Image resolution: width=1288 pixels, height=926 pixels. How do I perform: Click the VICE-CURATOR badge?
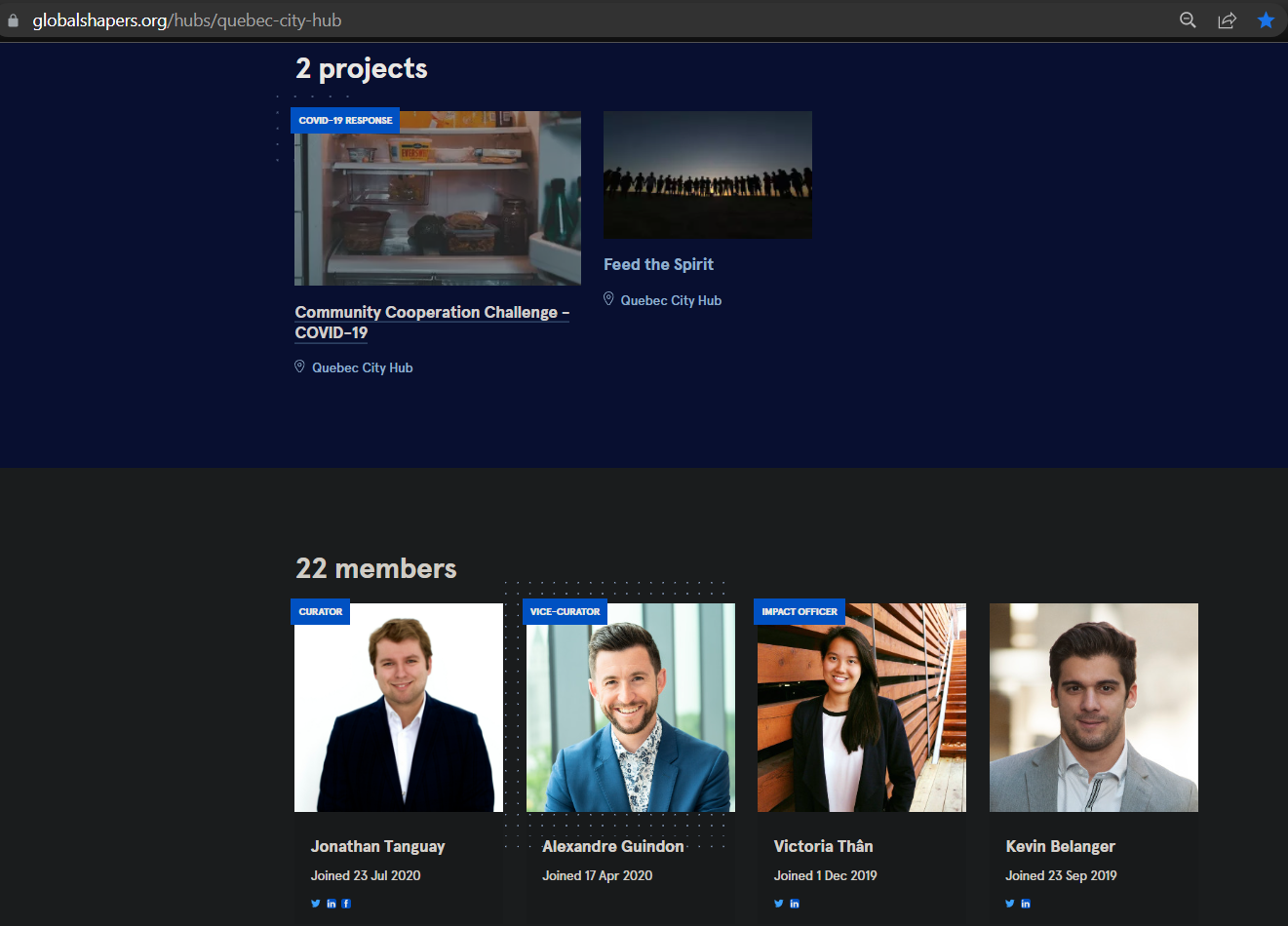pyautogui.click(x=565, y=611)
